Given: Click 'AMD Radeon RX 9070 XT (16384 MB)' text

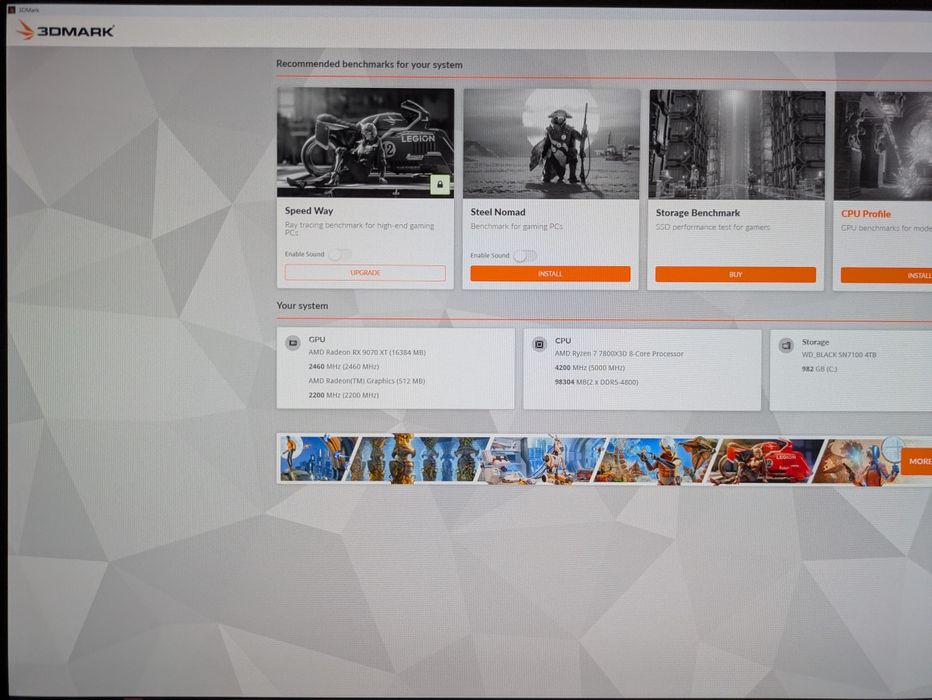Looking at the screenshot, I should pos(367,352).
